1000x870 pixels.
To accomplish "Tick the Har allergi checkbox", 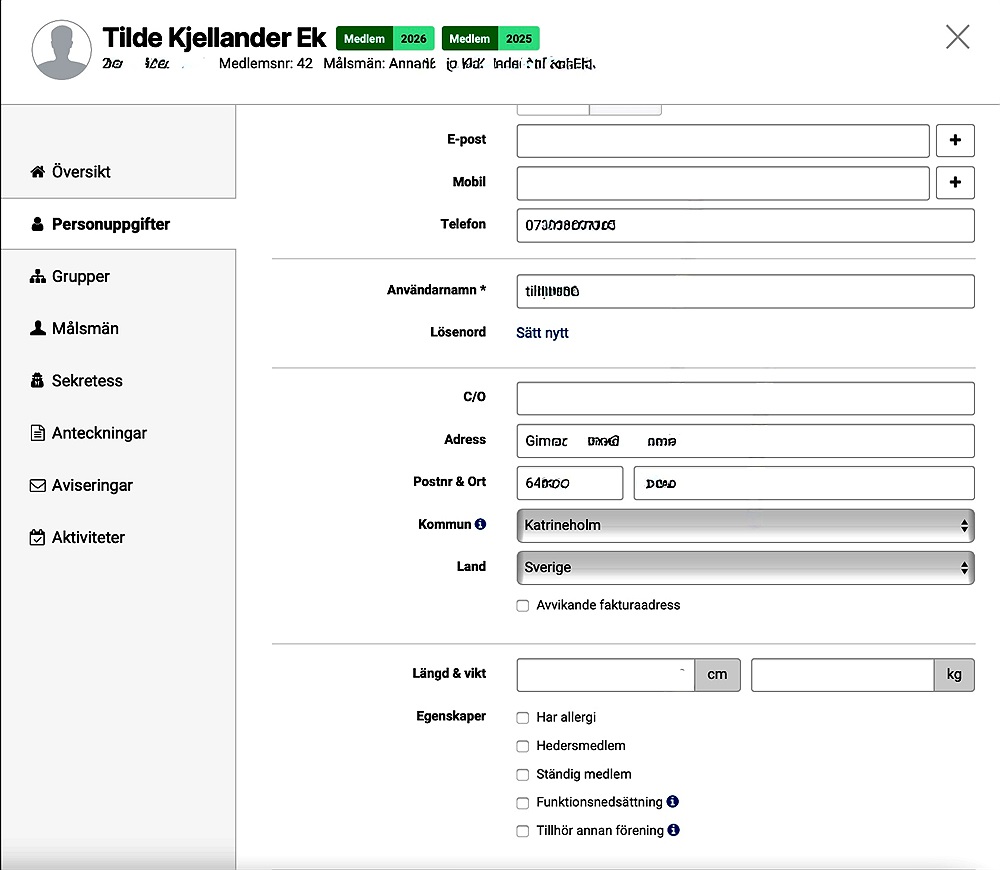I will (x=523, y=718).
